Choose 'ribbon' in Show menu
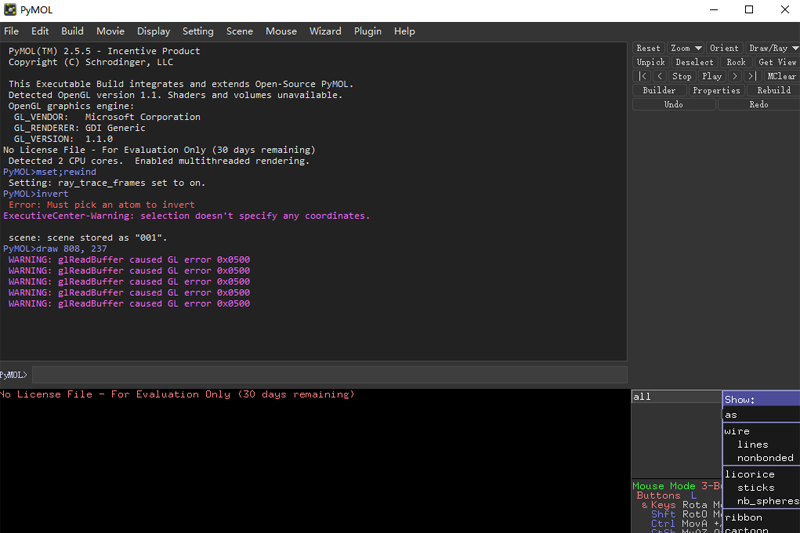 point(761,517)
